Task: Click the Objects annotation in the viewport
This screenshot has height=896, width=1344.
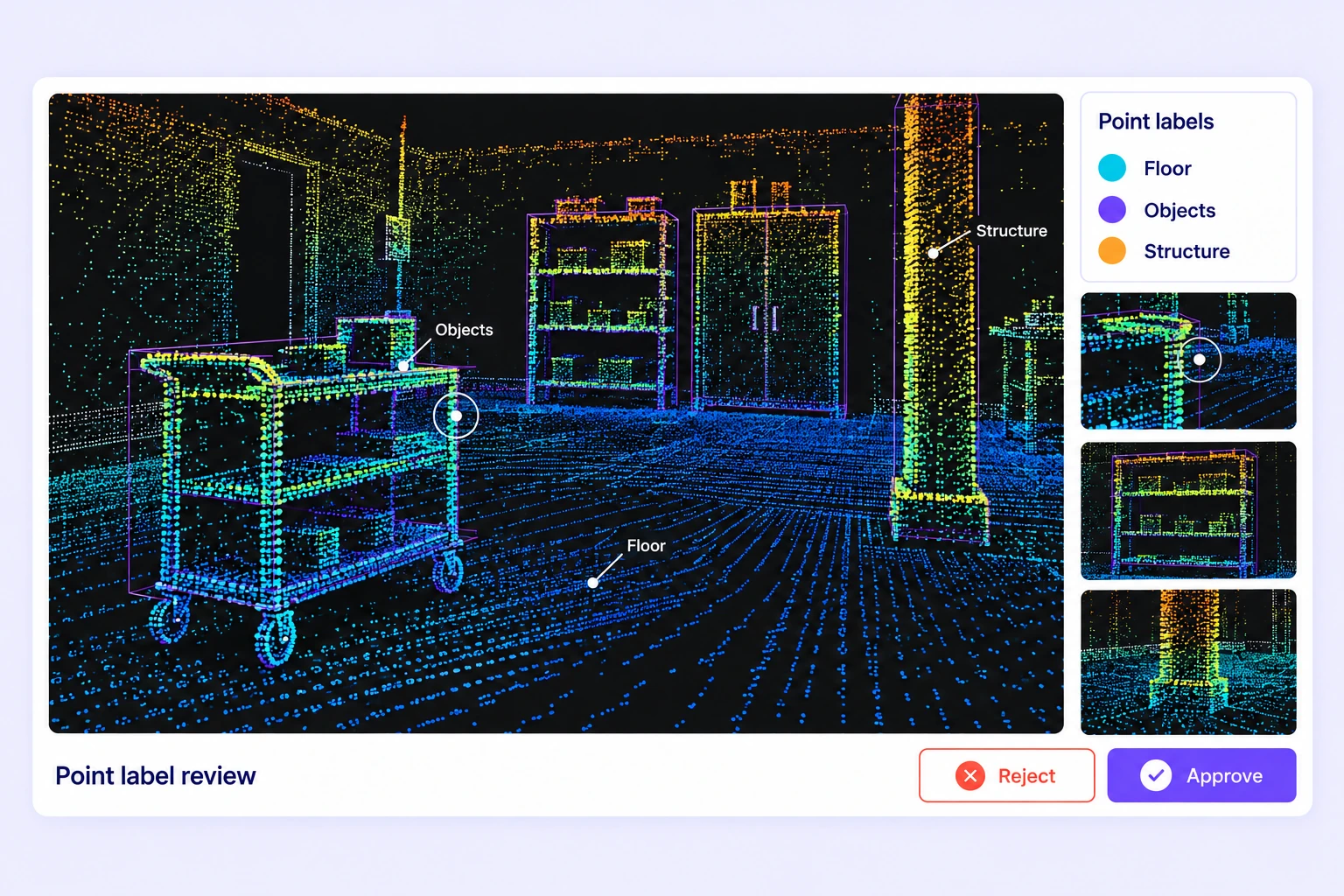Action: coord(464,330)
